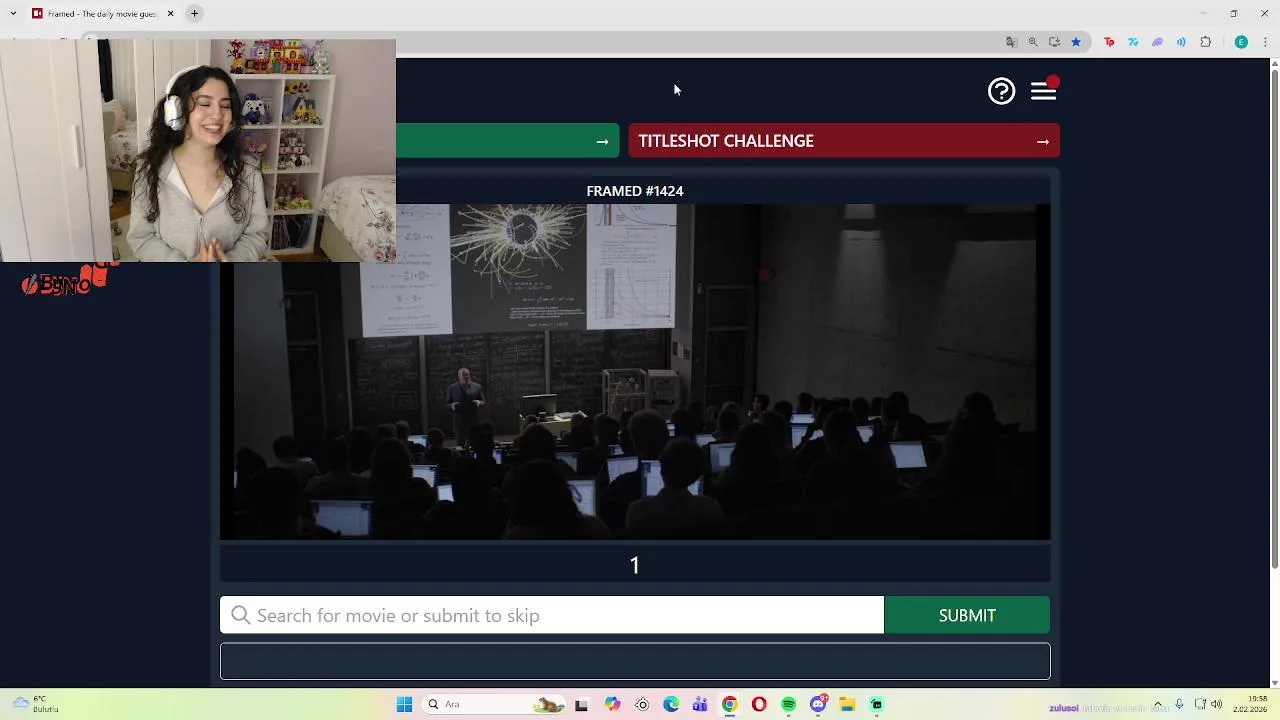Image resolution: width=1280 pixels, height=720 pixels.
Task: Click the install app icon in address bar
Action: pos(1054,42)
